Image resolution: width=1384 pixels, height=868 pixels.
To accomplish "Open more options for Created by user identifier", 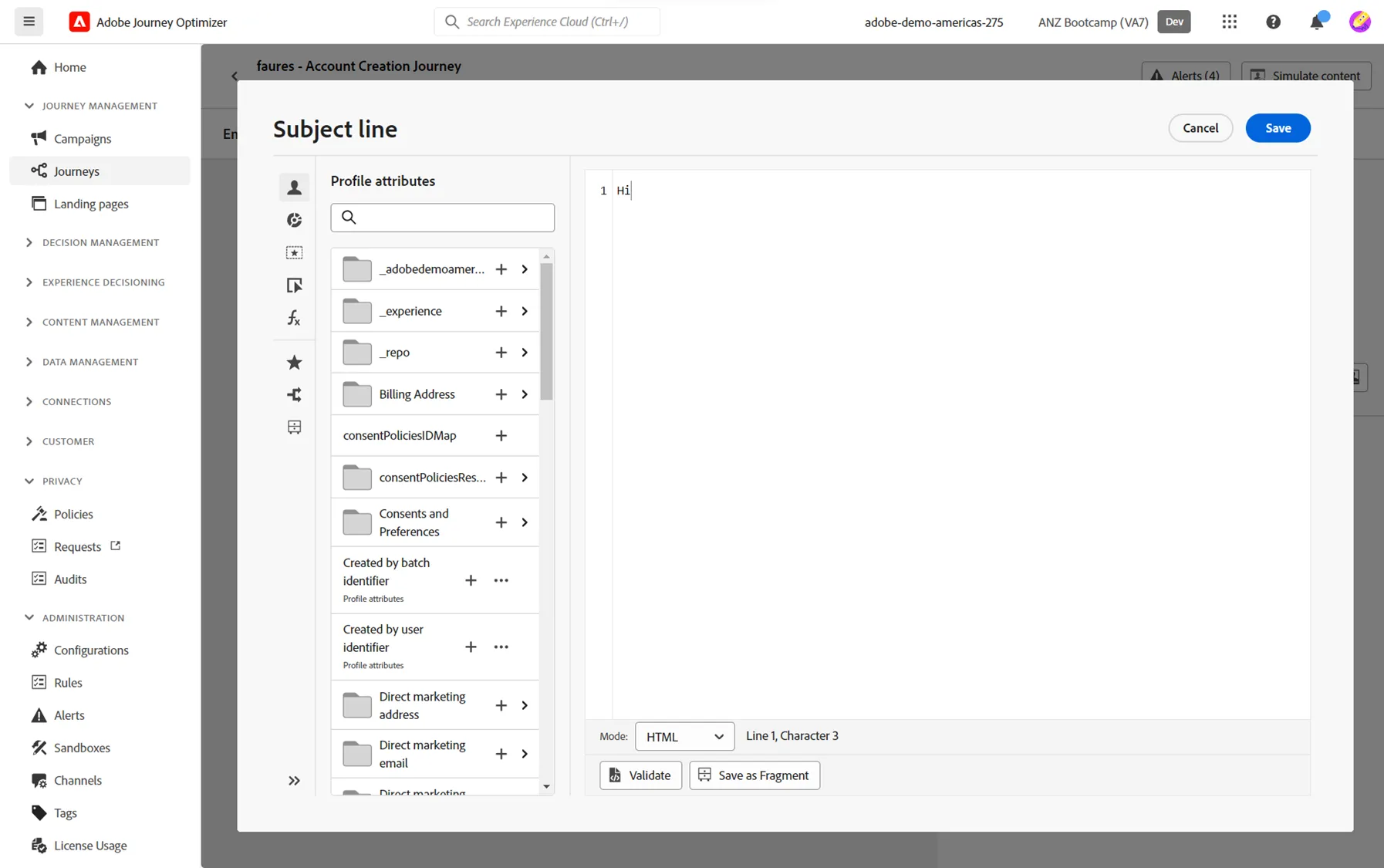I will click(501, 647).
